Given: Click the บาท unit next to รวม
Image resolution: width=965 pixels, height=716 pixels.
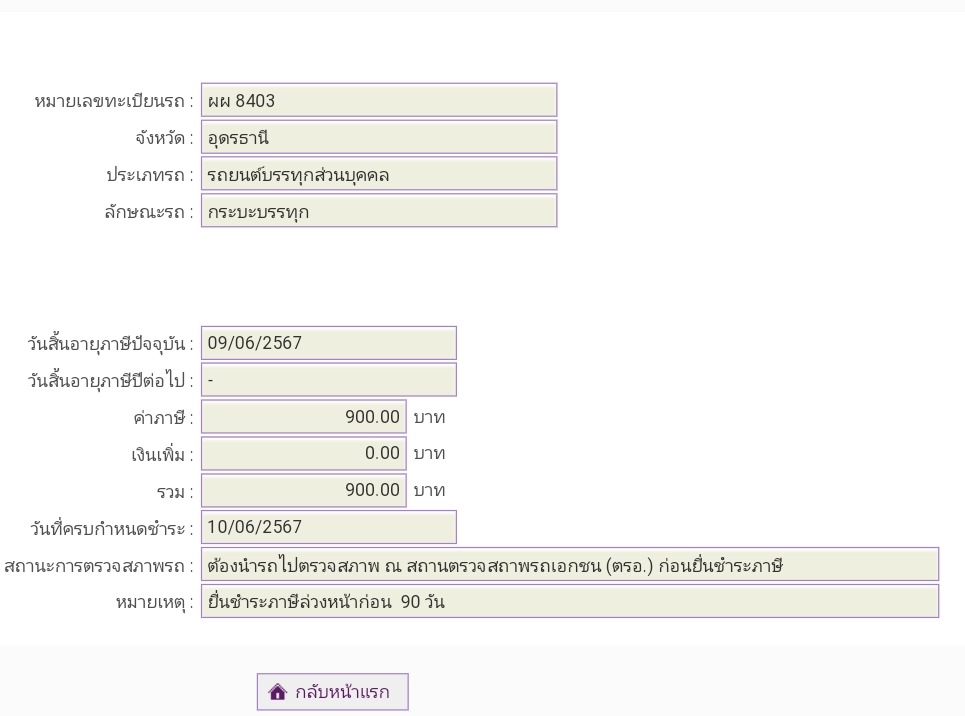Looking at the screenshot, I should click(x=429, y=491).
